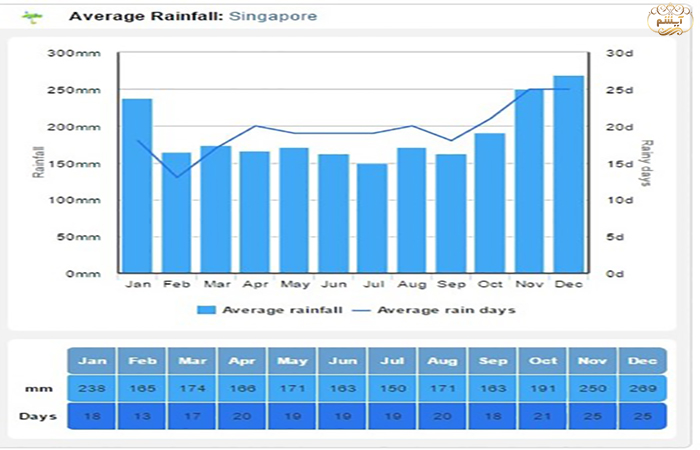The height and width of the screenshot is (450, 700).
Task: Click the Average Rainfall chart title
Action: [146, 16]
